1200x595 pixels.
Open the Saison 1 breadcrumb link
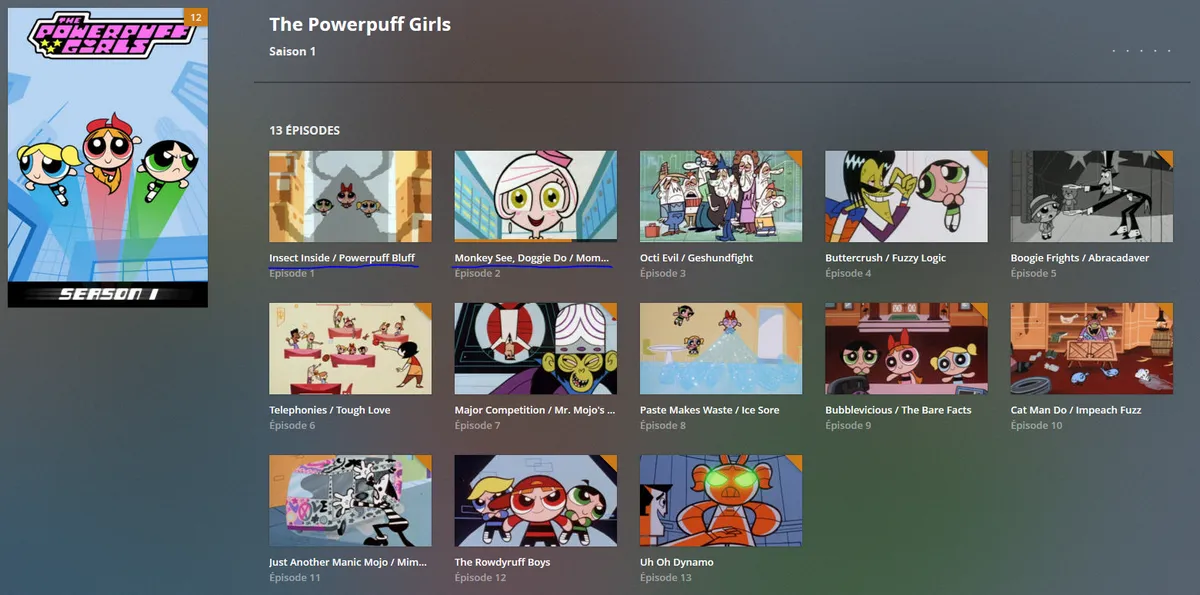[292, 51]
